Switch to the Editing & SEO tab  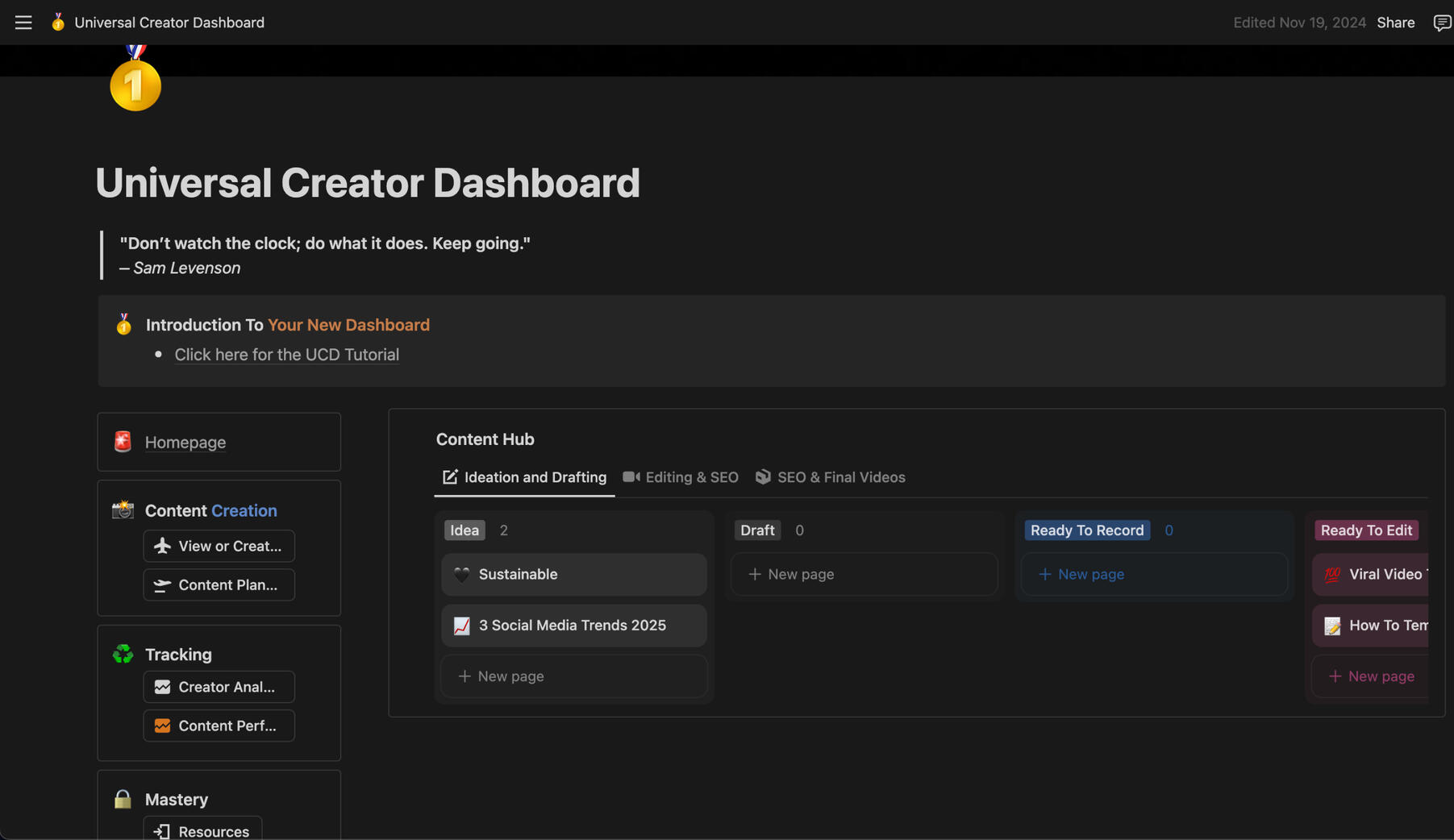tap(681, 477)
